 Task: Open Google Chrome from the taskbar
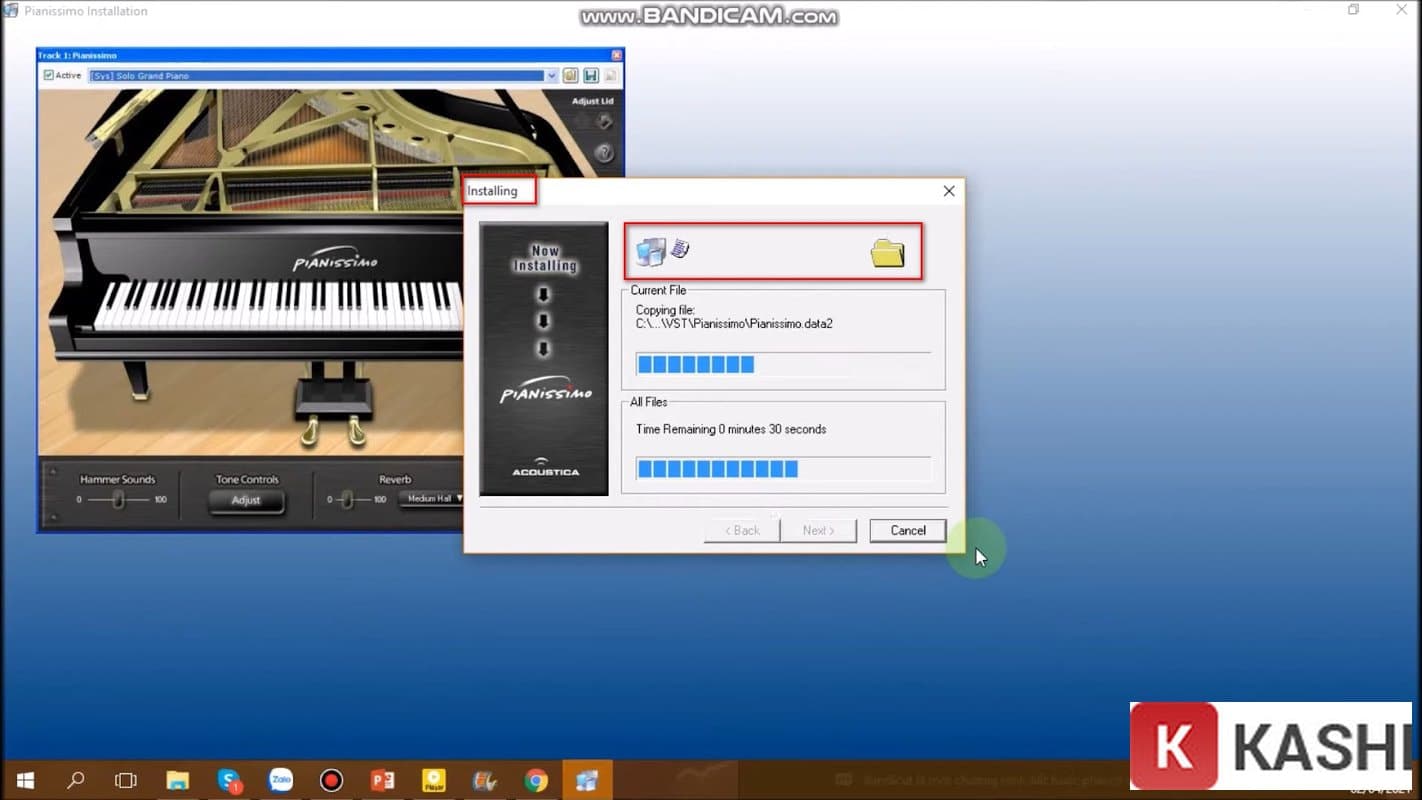coord(536,780)
